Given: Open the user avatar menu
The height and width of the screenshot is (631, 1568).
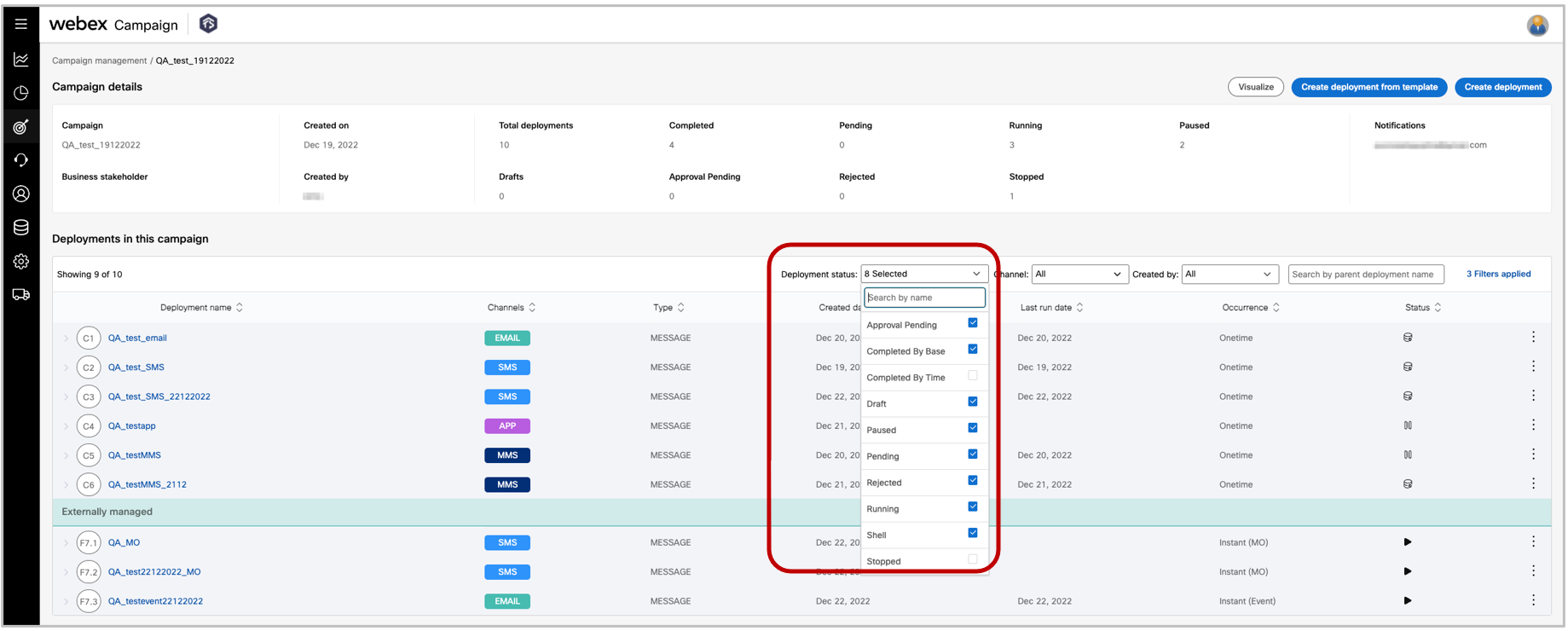Looking at the screenshot, I should [x=1537, y=26].
